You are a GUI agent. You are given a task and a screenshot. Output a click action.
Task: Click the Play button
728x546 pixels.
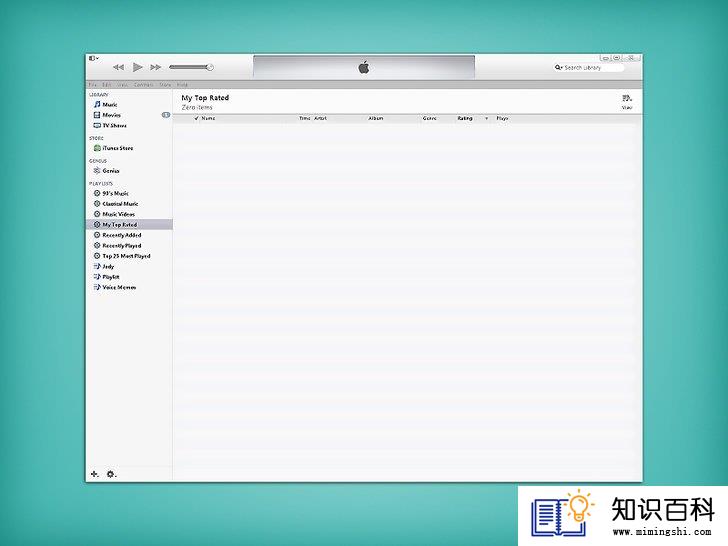coord(137,67)
